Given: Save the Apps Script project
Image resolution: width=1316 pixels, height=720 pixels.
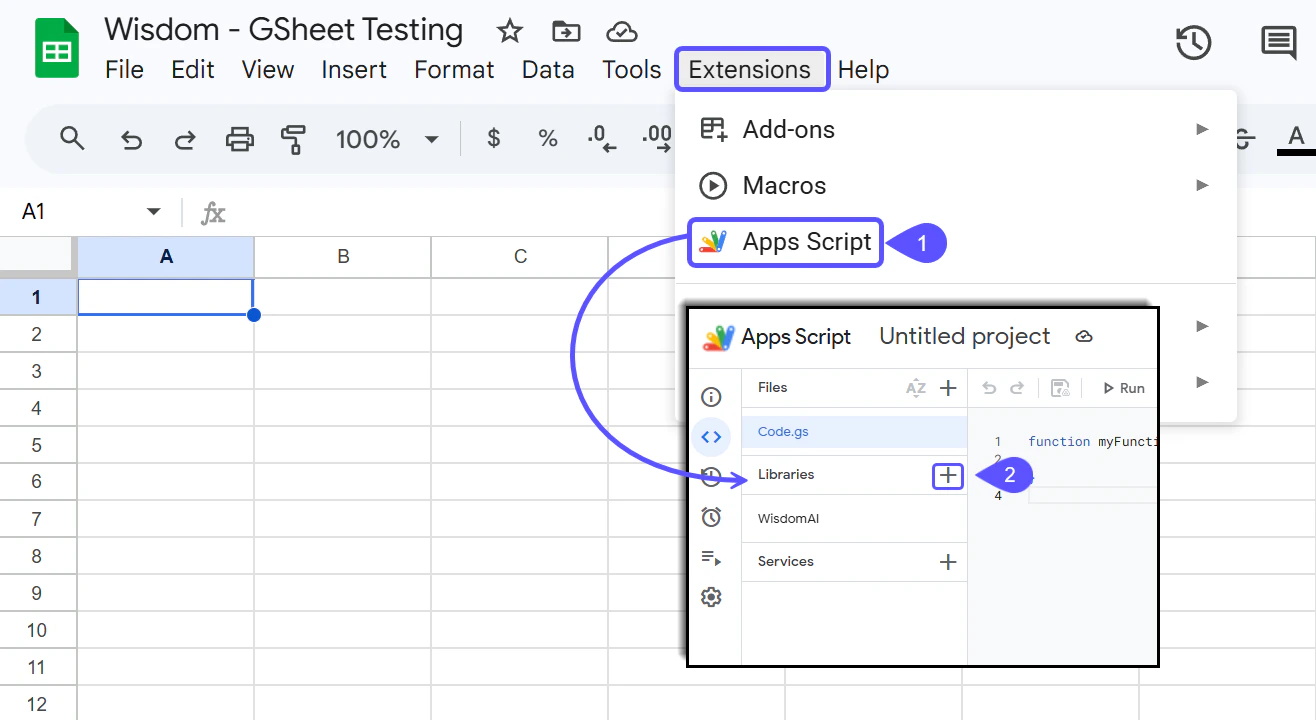Looking at the screenshot, I should point(1059,388).
